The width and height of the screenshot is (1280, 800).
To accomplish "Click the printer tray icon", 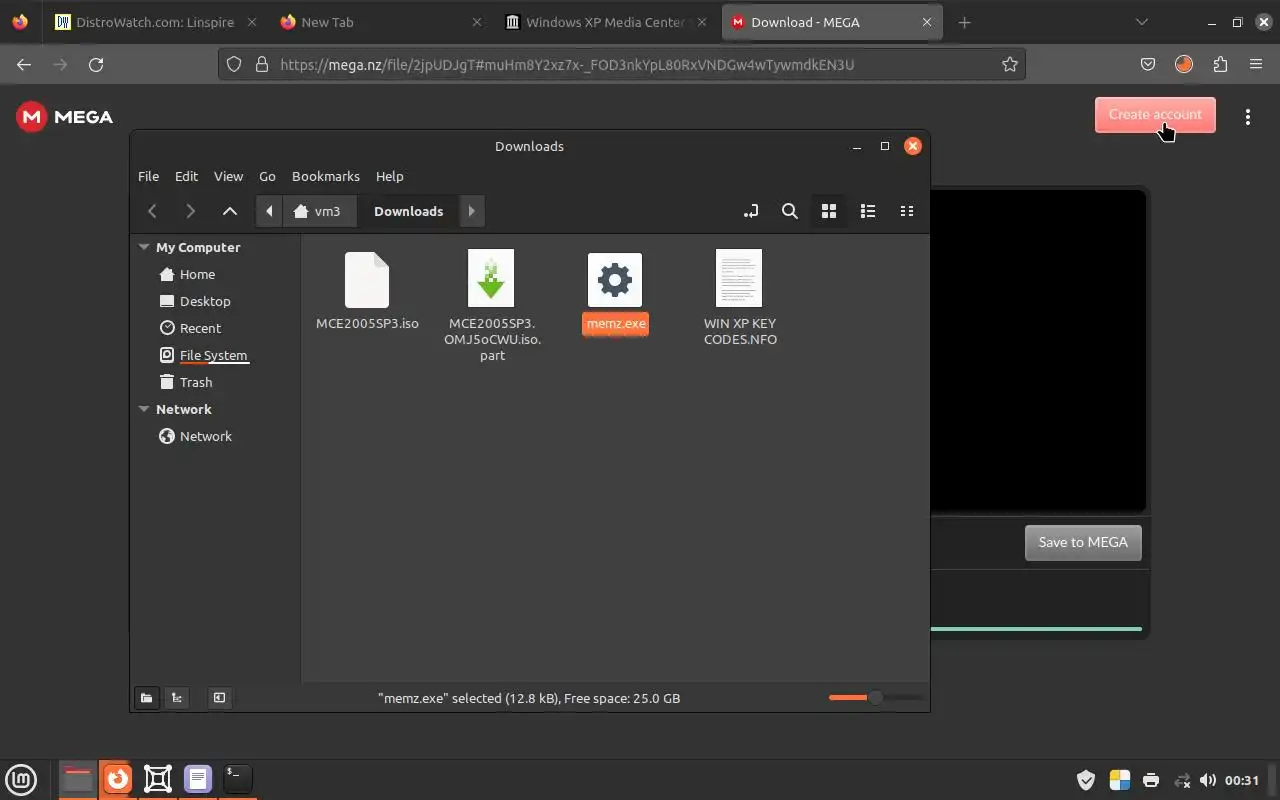I will click(x=1151, y=780).
